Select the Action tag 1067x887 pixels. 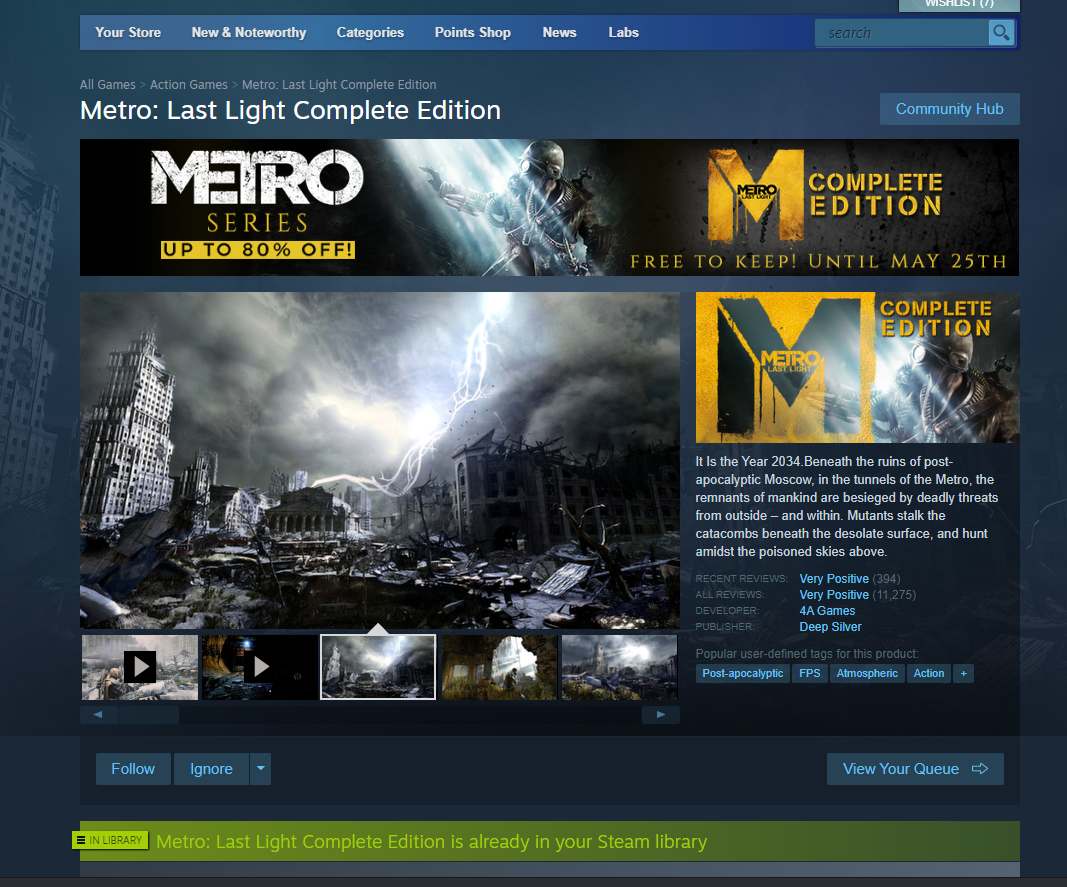929,673
